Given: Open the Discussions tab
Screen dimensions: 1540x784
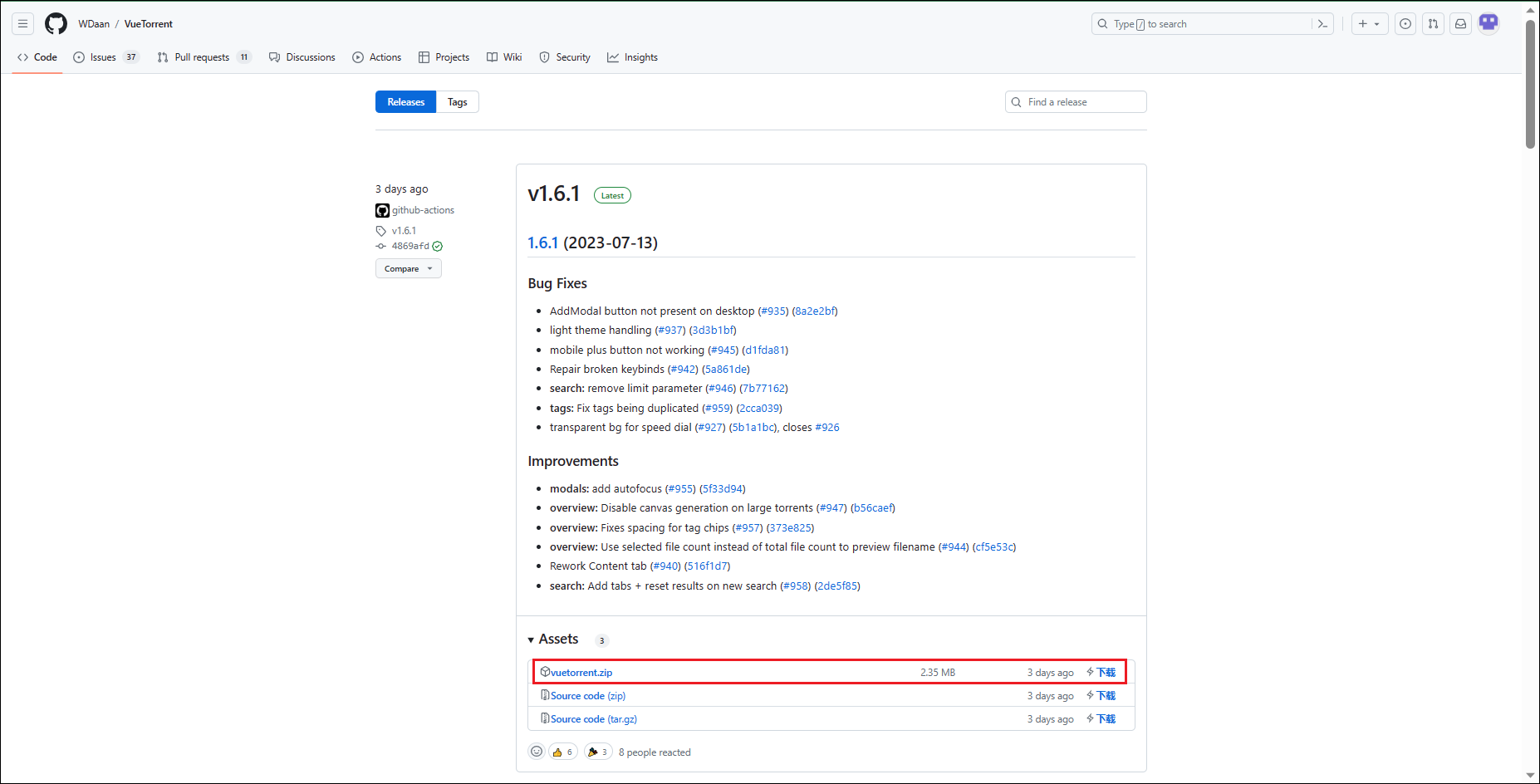Looking at the screenshot, I should [x=302, y=57].
